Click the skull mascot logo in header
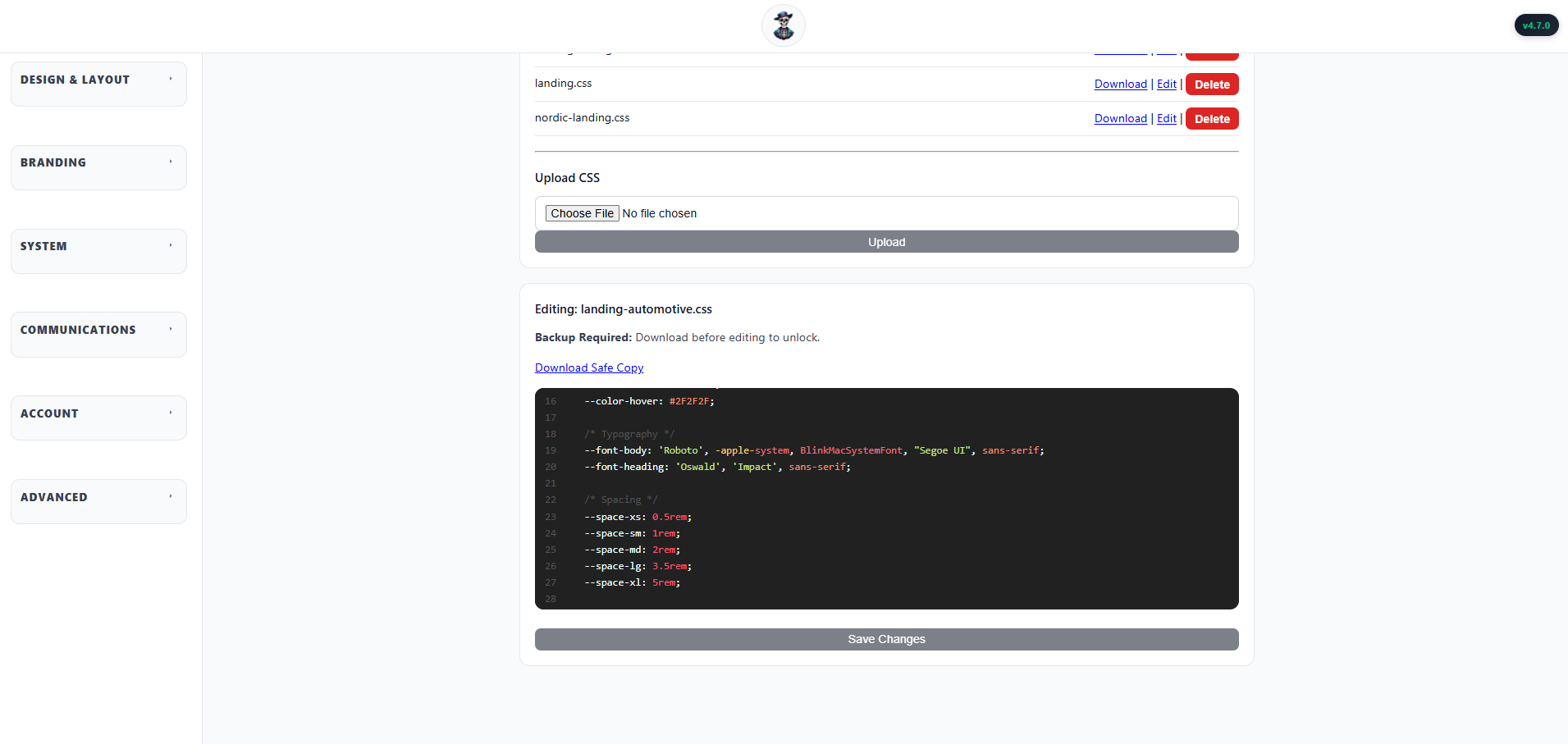 [783, 25]
